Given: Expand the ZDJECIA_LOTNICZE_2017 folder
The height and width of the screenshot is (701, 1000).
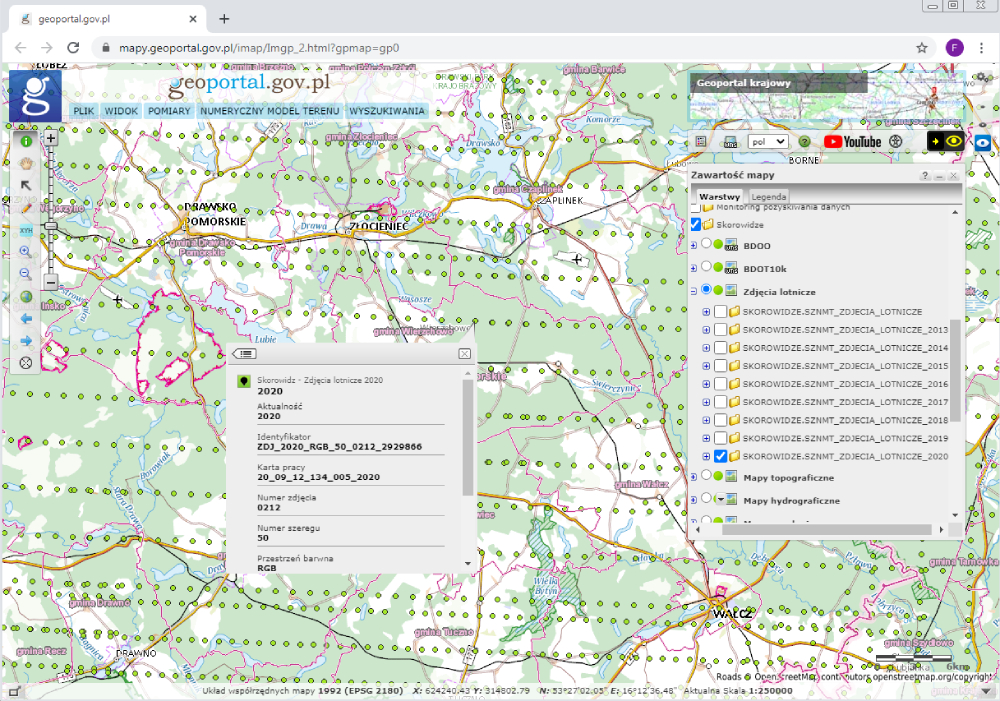Looking at the screenshot, I should pos(706,402).
